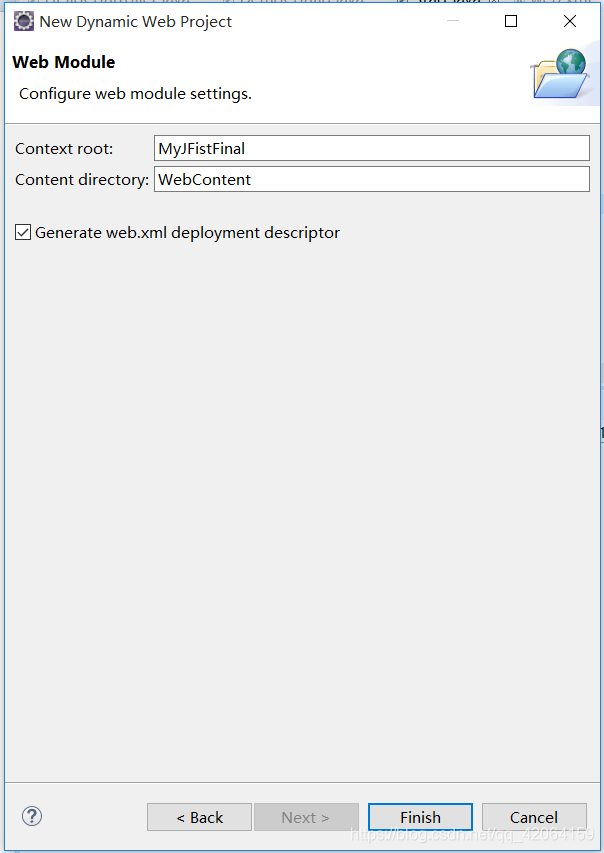Click the Eclipse icon in the title bar

pos(23,21)
